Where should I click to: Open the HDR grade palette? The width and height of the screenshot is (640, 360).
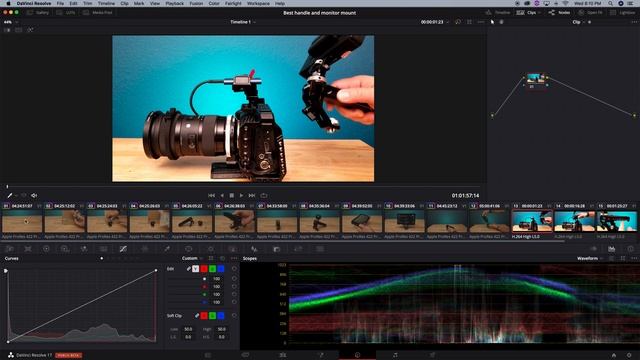tap(65, 249)
